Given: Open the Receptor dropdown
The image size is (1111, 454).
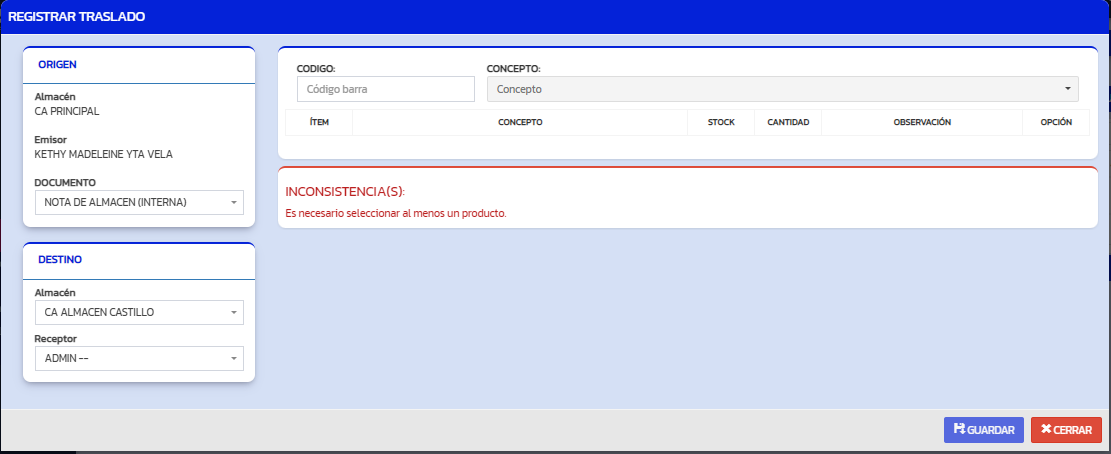Looking at the screenshot, I should pos(139,358).
